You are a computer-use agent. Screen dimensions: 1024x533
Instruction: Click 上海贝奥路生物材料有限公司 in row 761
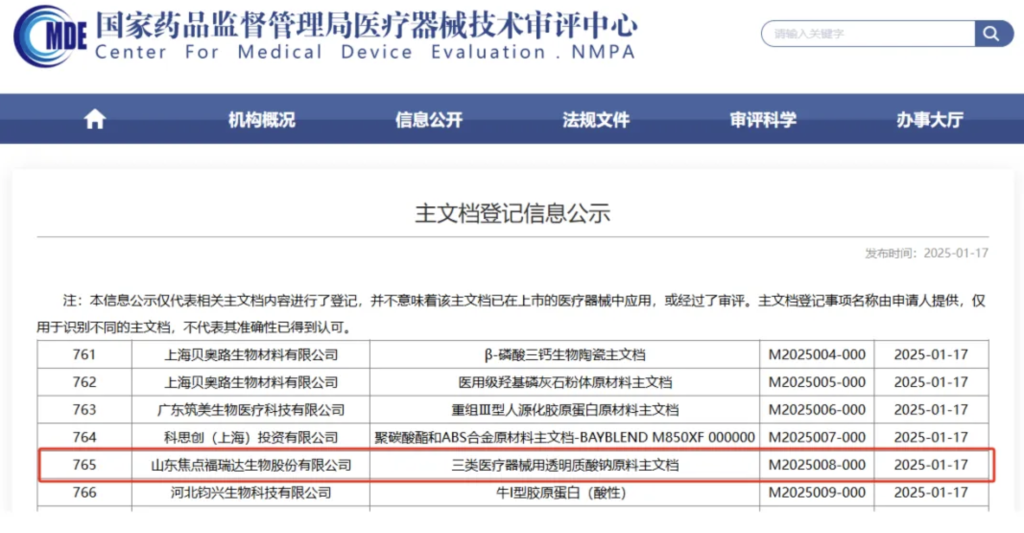(x=251, y=355)
